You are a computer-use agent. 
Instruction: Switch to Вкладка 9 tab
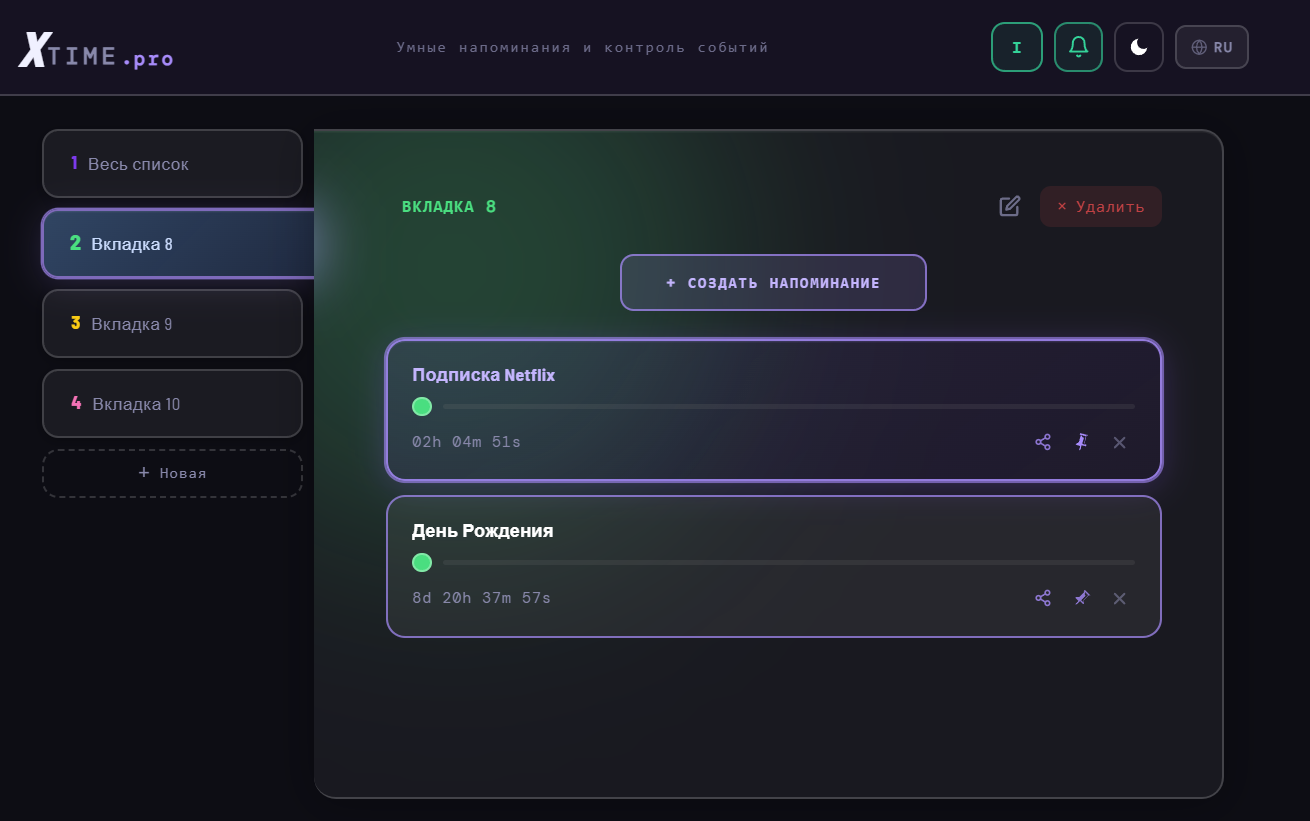(172, 324)
